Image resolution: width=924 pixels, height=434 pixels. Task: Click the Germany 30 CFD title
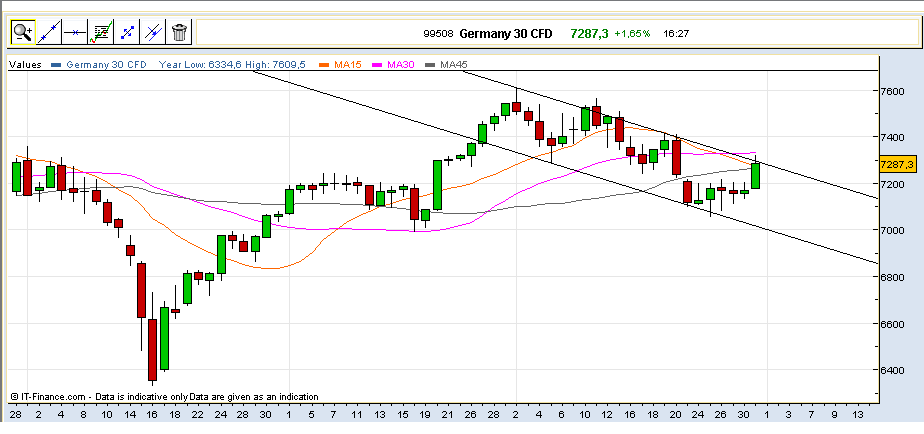tap(506, 34)
